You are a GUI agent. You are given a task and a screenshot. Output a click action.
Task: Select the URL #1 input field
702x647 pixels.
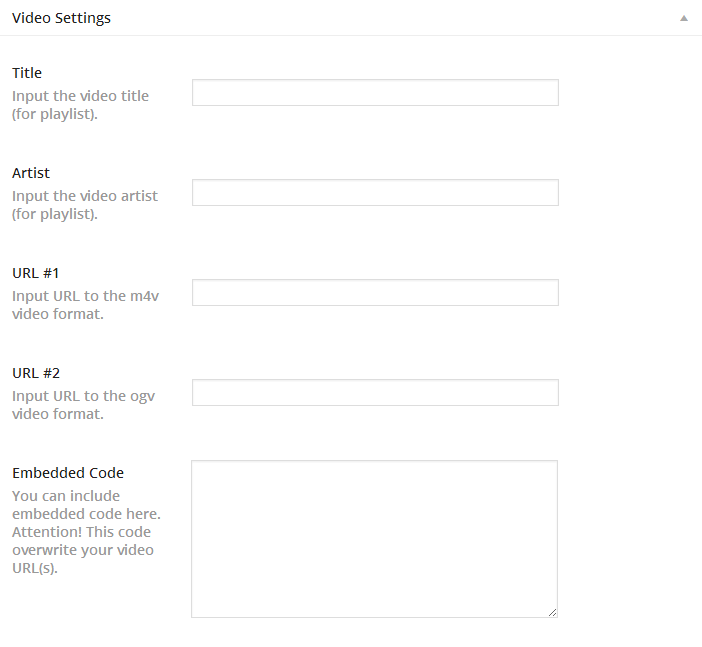point(375,293)
